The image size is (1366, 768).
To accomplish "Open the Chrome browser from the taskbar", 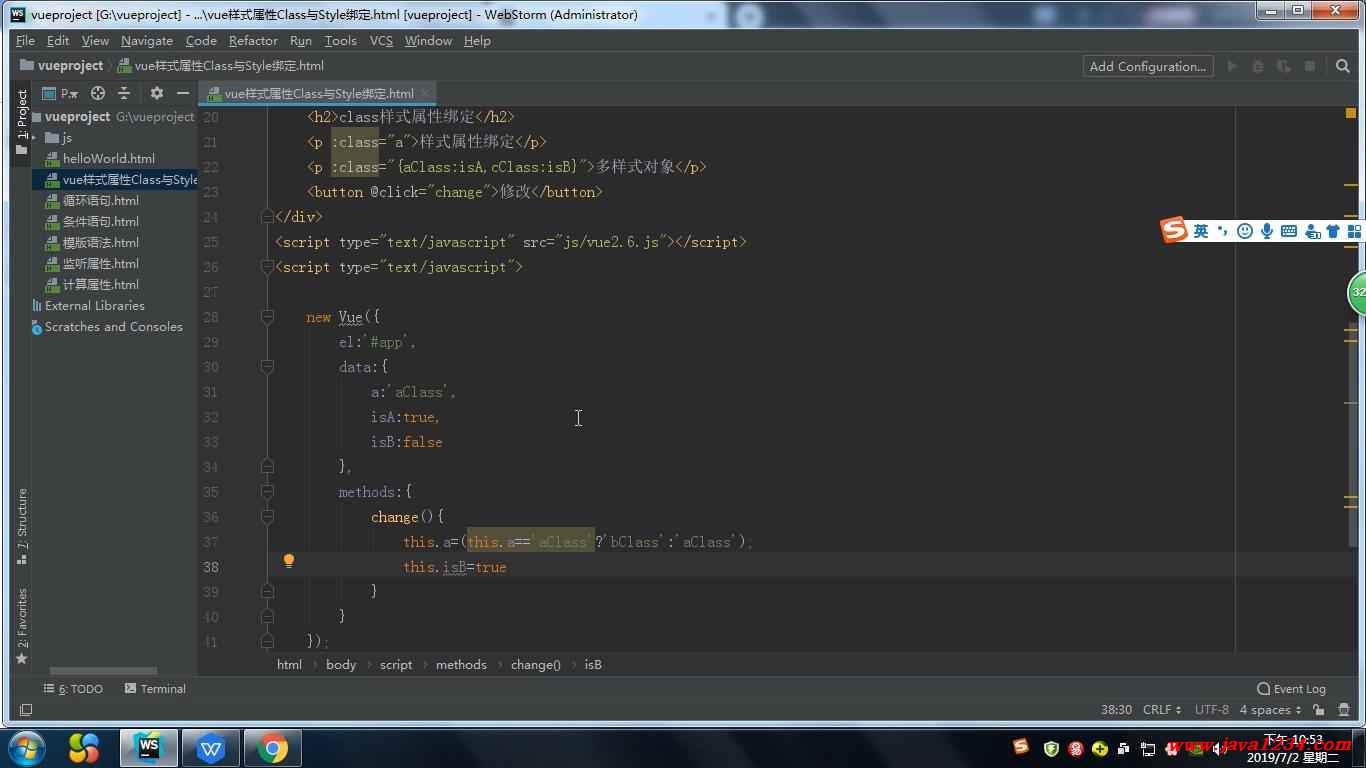I will 272,748.
